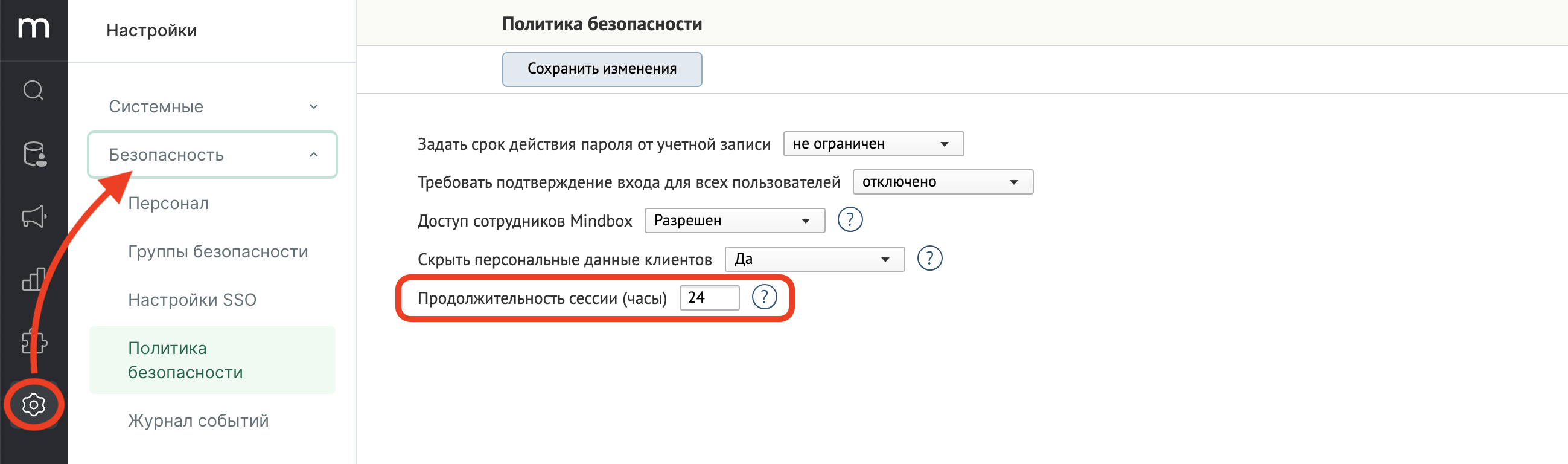This screenshot has width=1568, height=464.
Task: Go to Журнал событий menu item
Action: pyautogui.click(x=199, y=420)
